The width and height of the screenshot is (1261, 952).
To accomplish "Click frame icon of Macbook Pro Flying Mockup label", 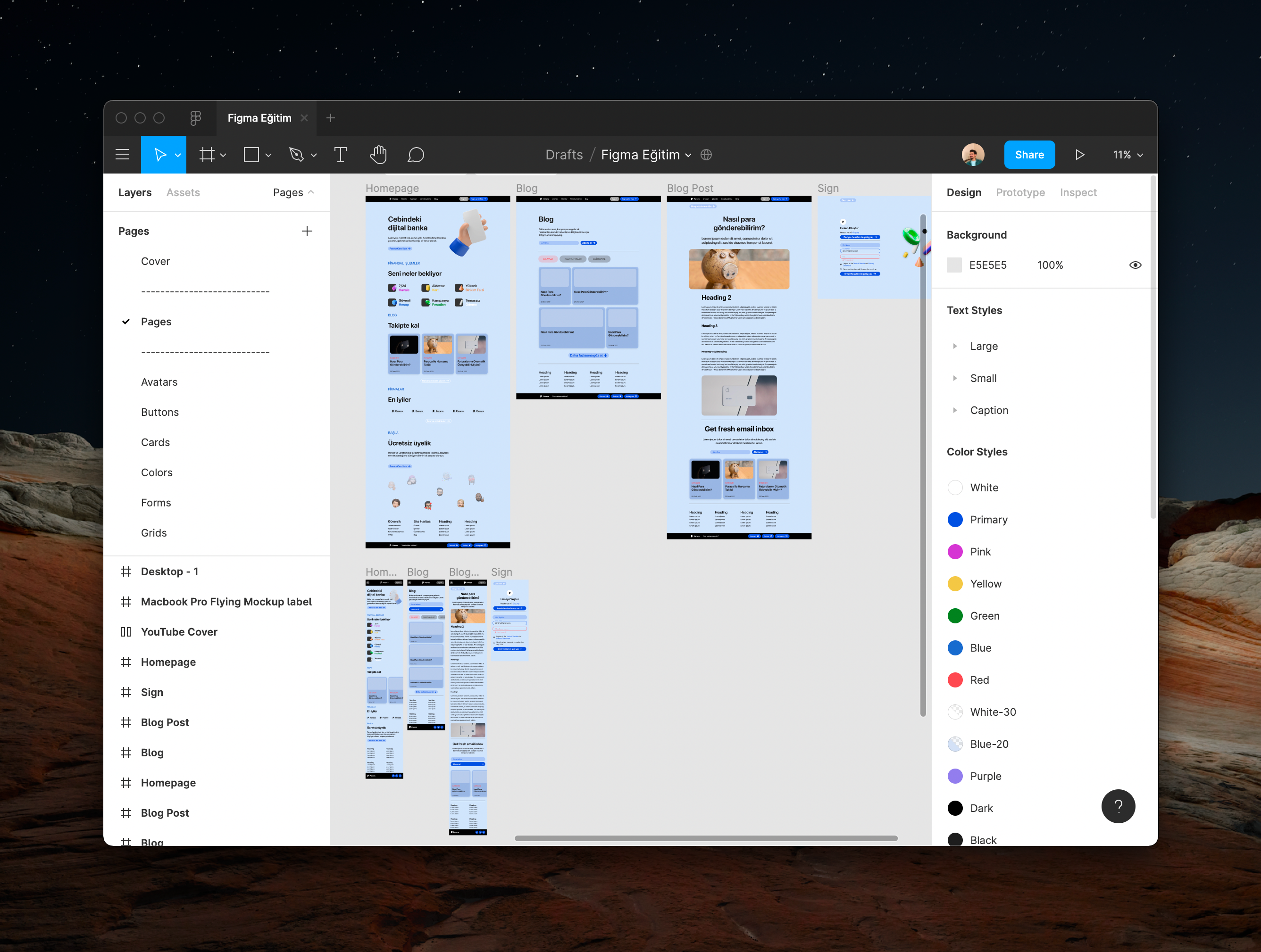I will pyautogui.click(x=126, y=602).
